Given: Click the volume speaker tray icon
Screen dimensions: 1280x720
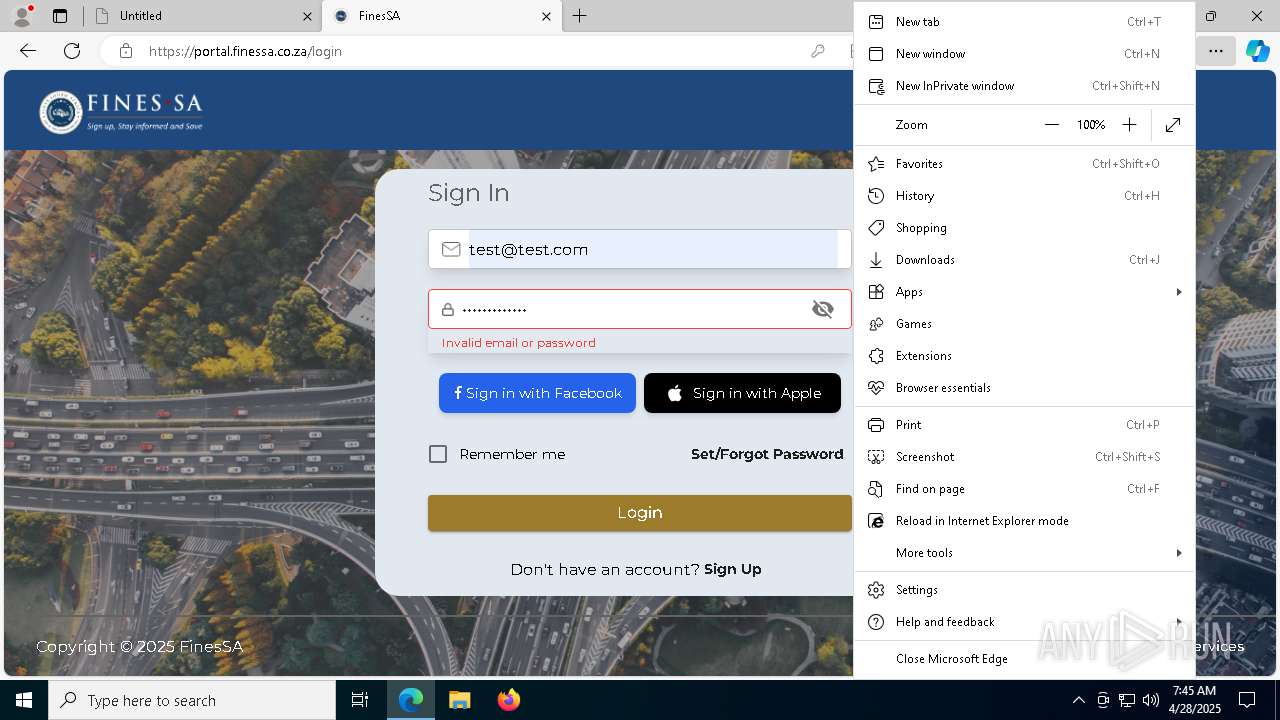Looking at the screenshot, I should [1151, 700].
